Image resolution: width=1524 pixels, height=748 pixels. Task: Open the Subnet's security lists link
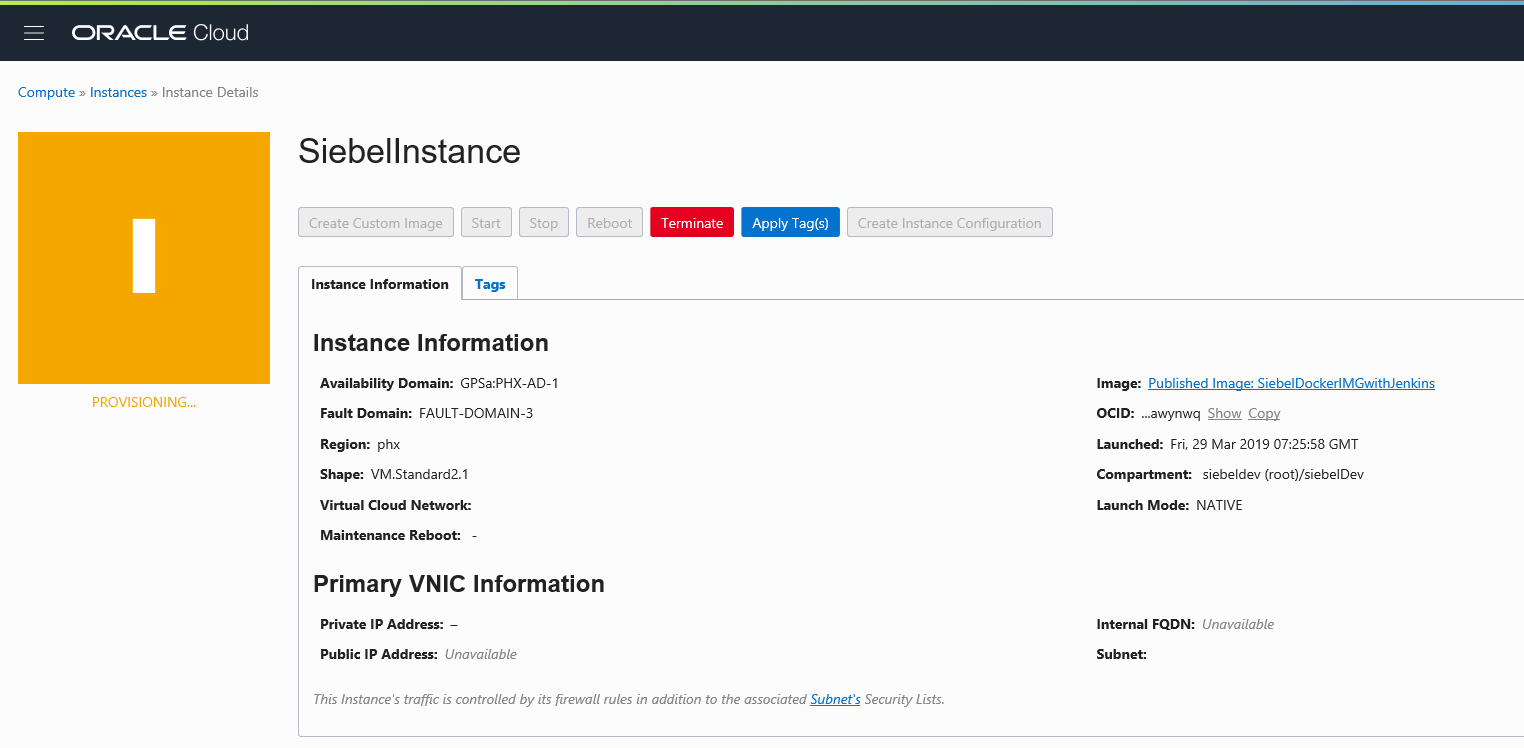coord(834,699)
